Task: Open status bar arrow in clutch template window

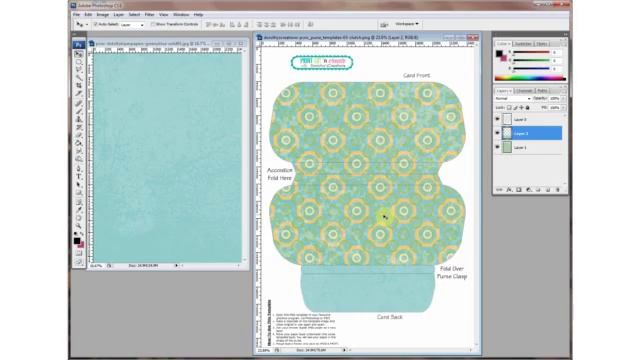Action: tap(344, 350)
